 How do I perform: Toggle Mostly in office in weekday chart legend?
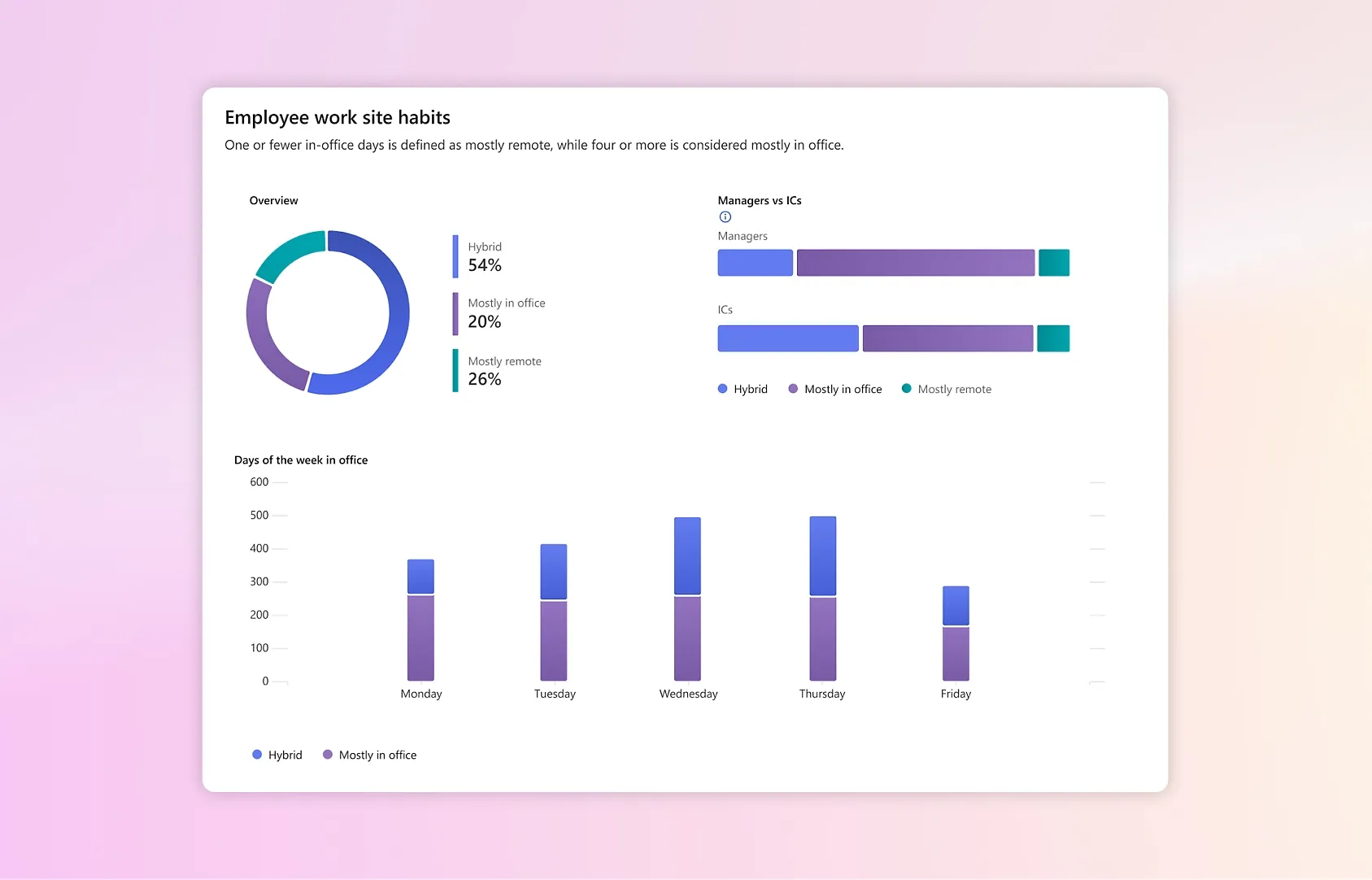pos(370,755)
